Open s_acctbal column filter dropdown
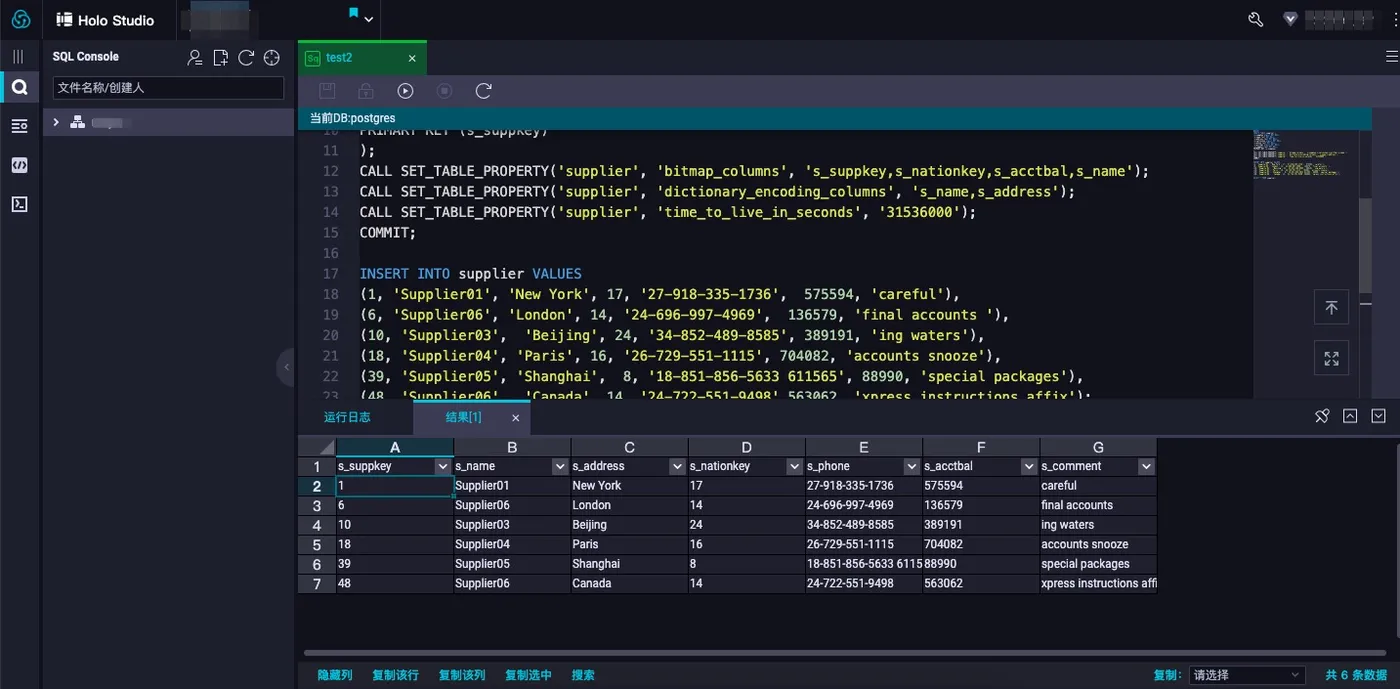 [x=1029, y=466]
